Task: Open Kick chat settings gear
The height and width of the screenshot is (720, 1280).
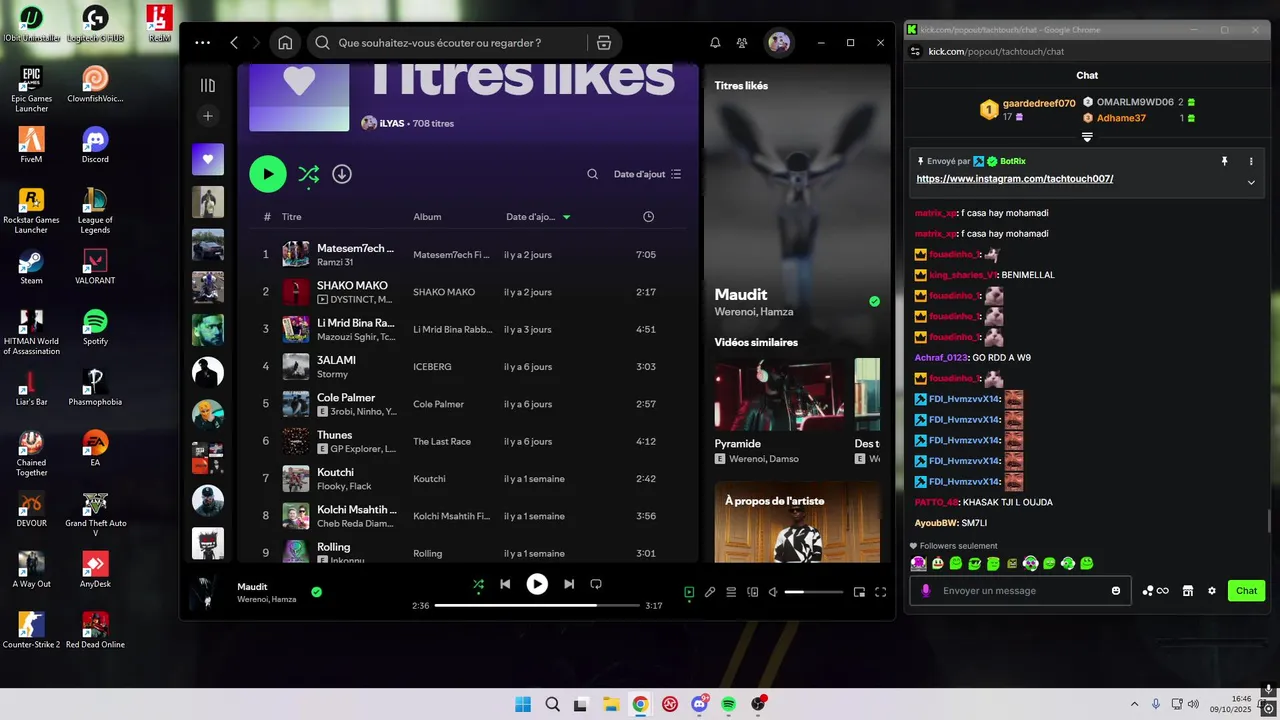Action: [1212, 591]
